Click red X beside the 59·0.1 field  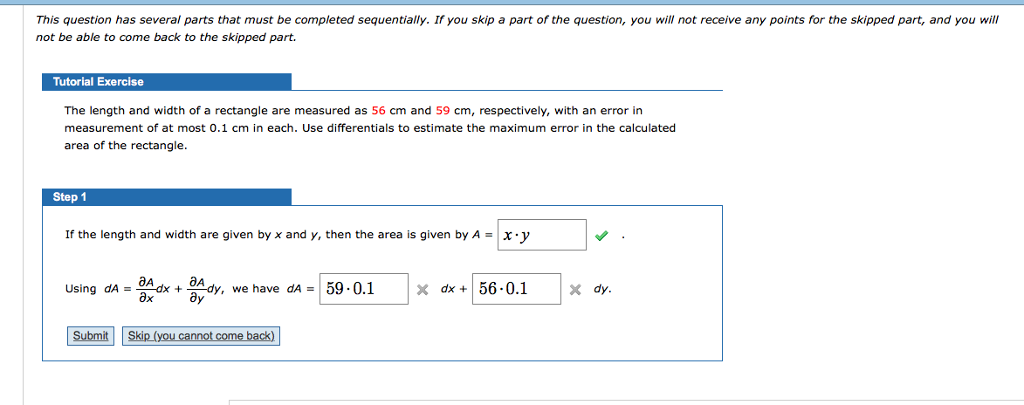422,290
